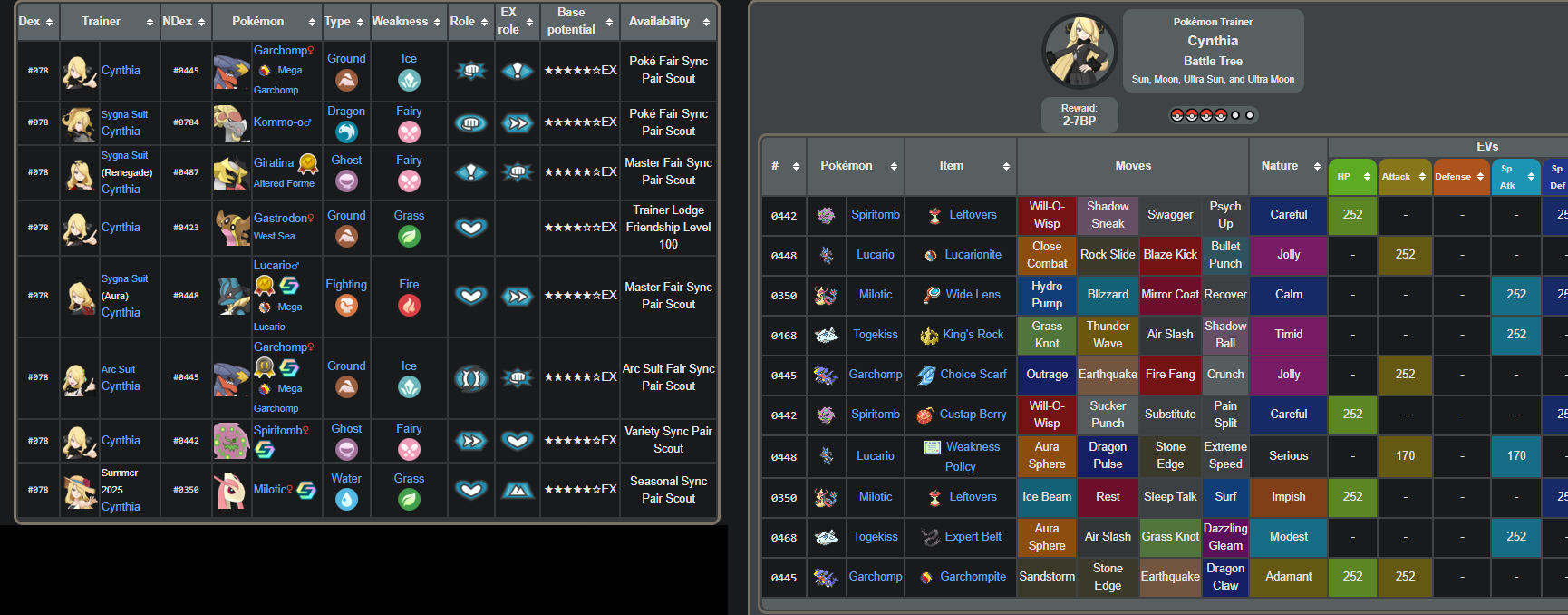Click the Water type icon in Milotic row

click(x=346, y=500)
